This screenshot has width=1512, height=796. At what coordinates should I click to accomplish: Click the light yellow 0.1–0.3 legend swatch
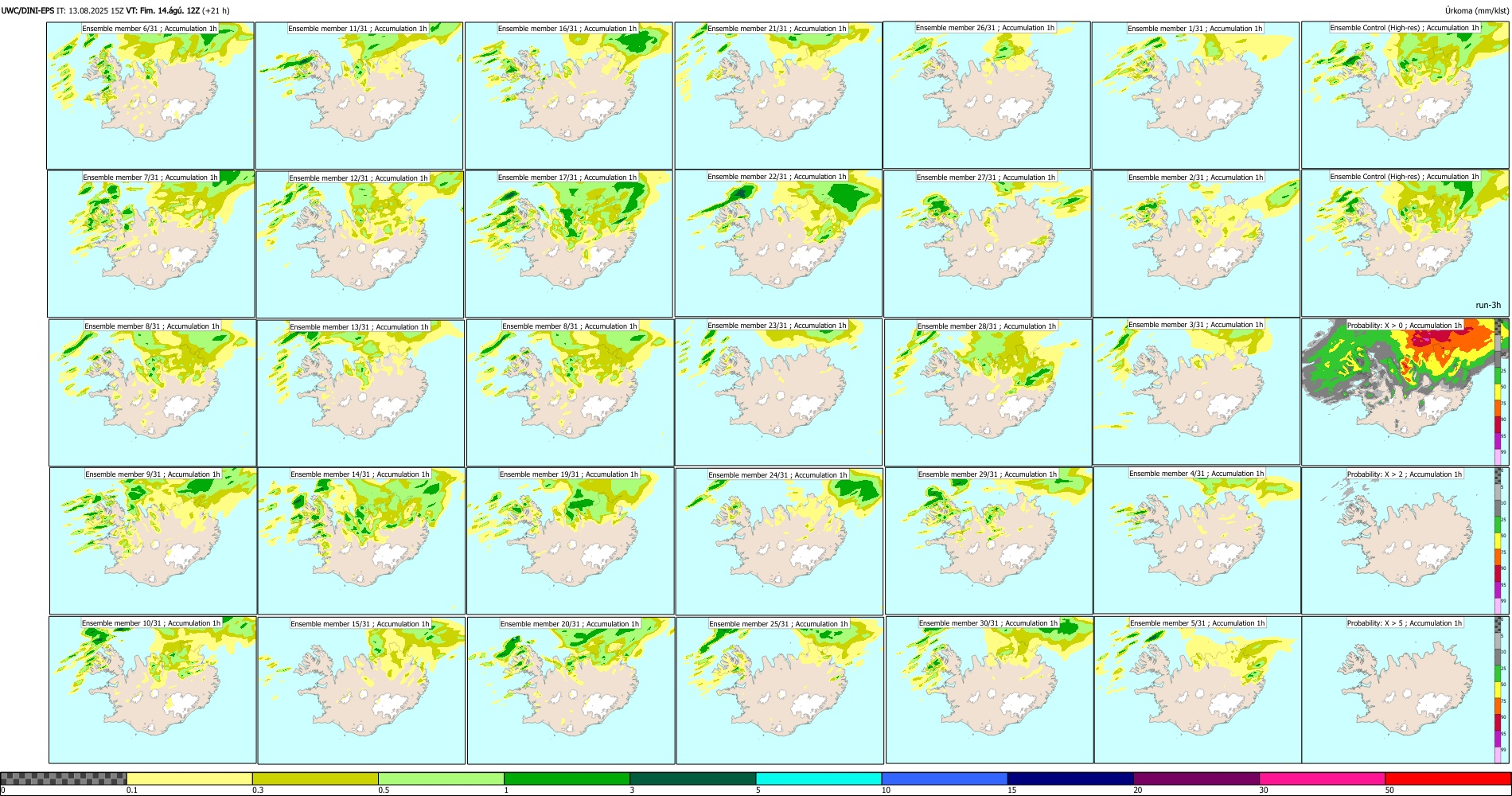(x=189, y=778)
